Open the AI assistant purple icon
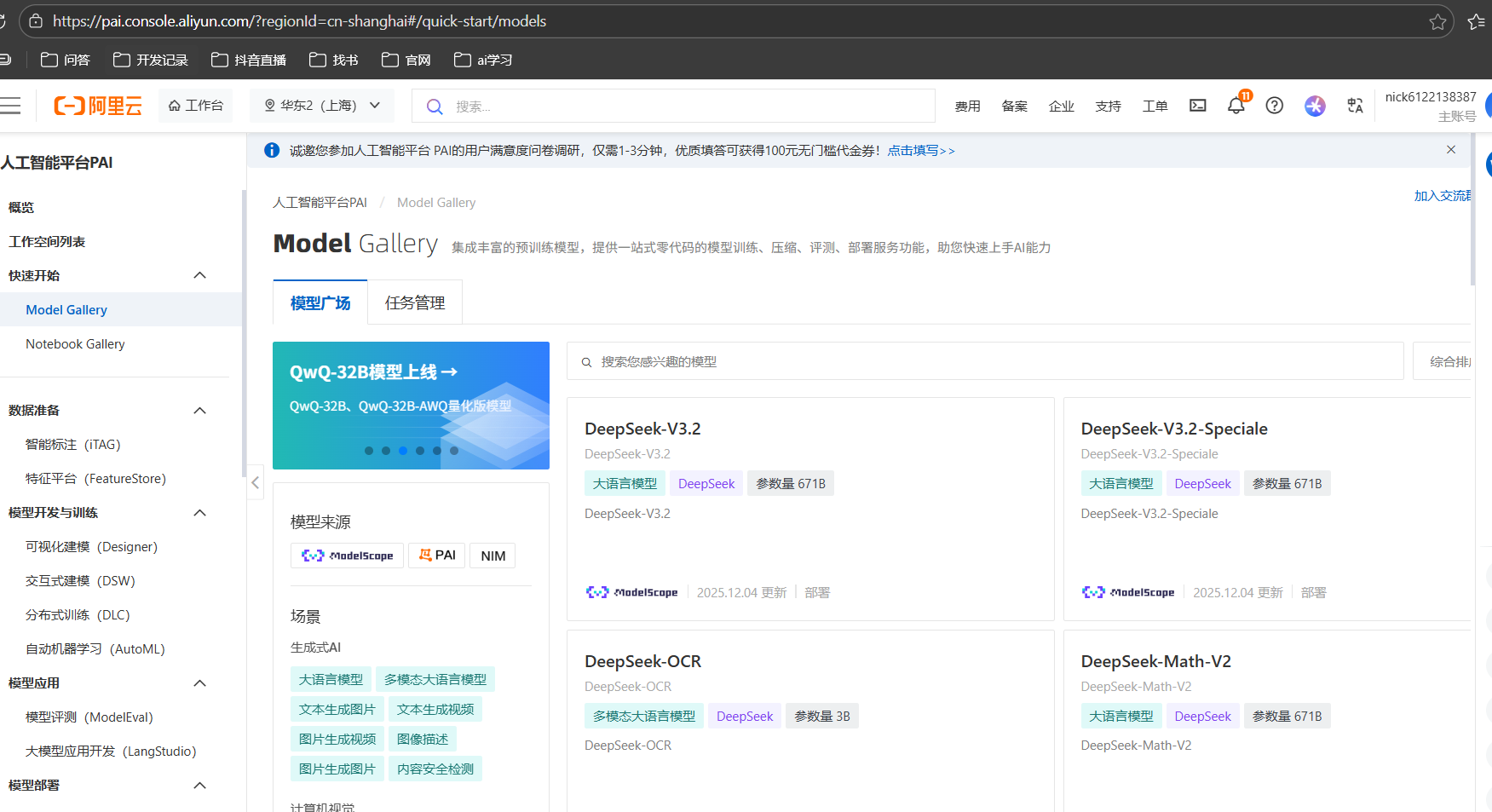The height and width of the screenshot is (812, 1492). 1315,106
